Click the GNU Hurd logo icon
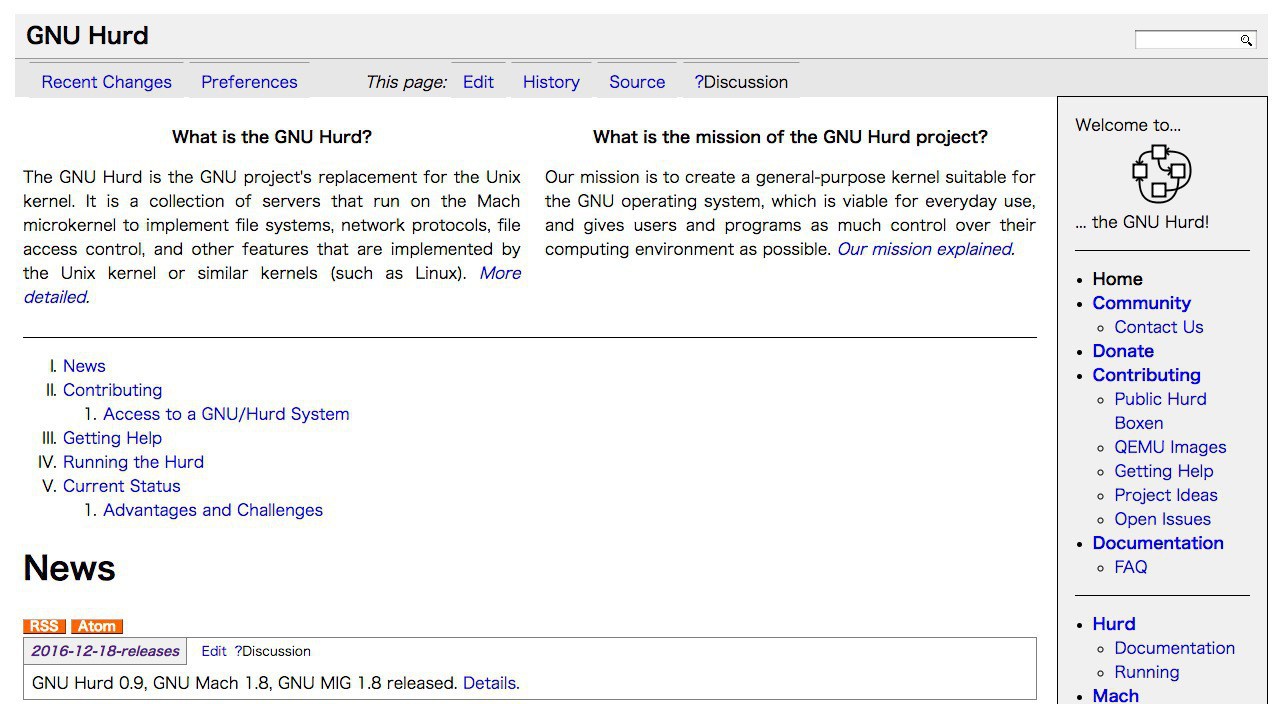This screenshot has width=1279, height=704. click(1161, 172)
